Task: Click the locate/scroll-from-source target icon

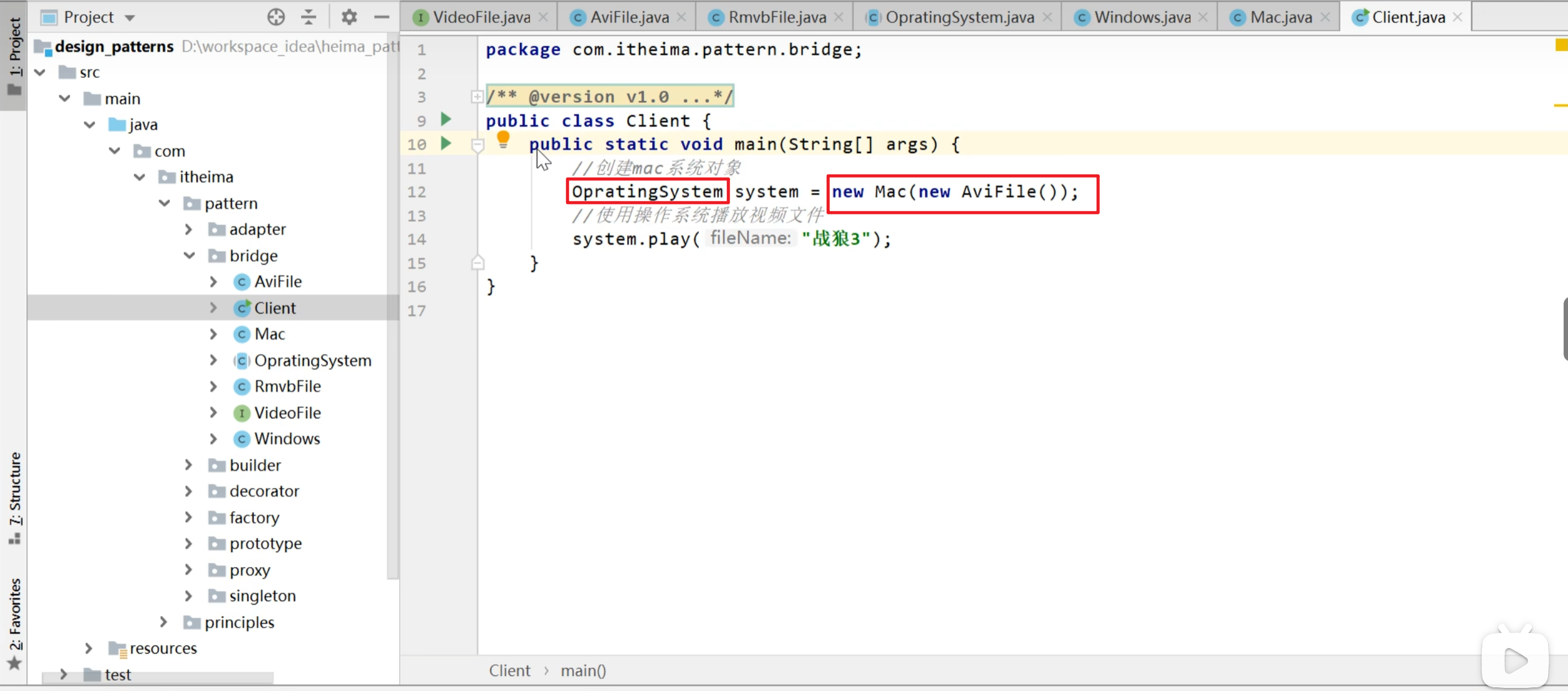Action: pos(276,17)
